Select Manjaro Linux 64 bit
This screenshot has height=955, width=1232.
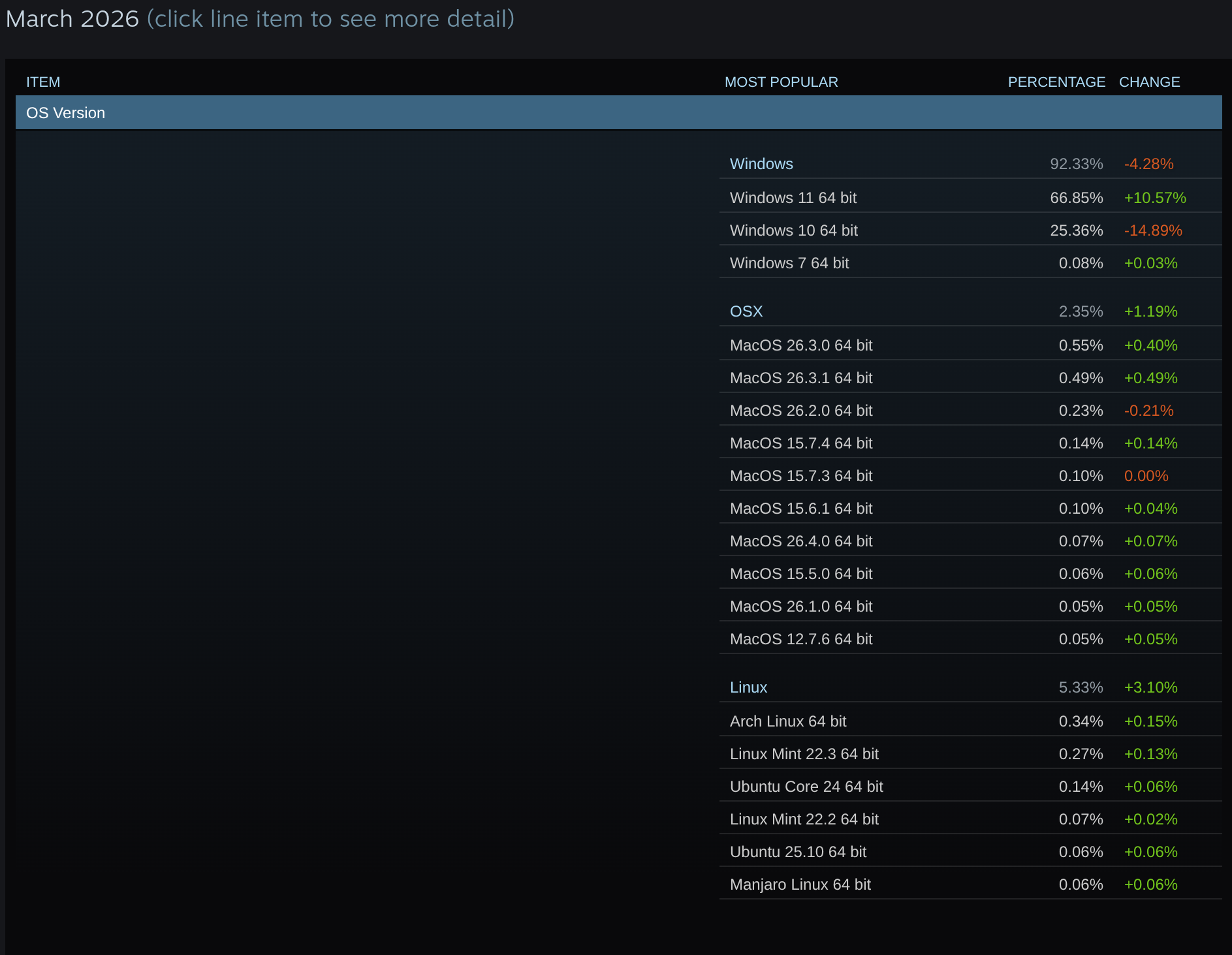pyautogui.click(x=971, y=885)
